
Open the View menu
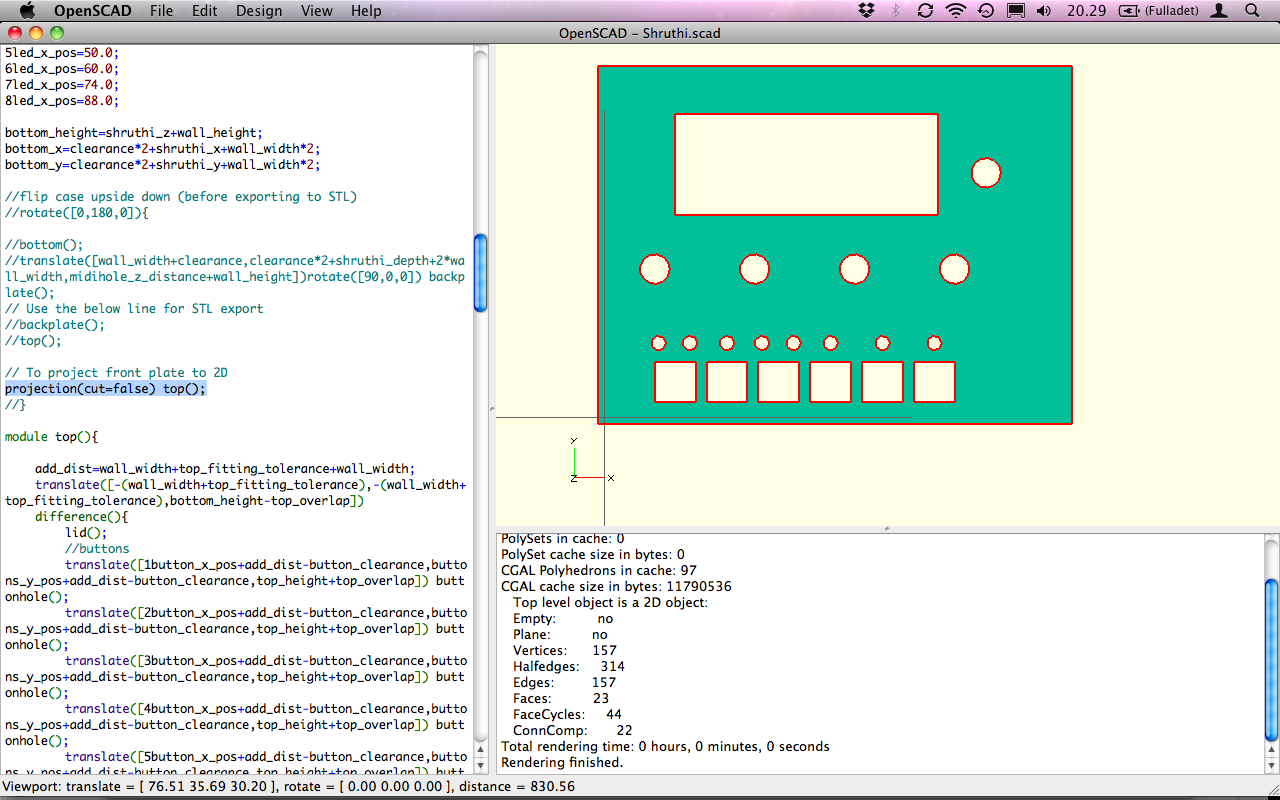[x=317, y=11]
